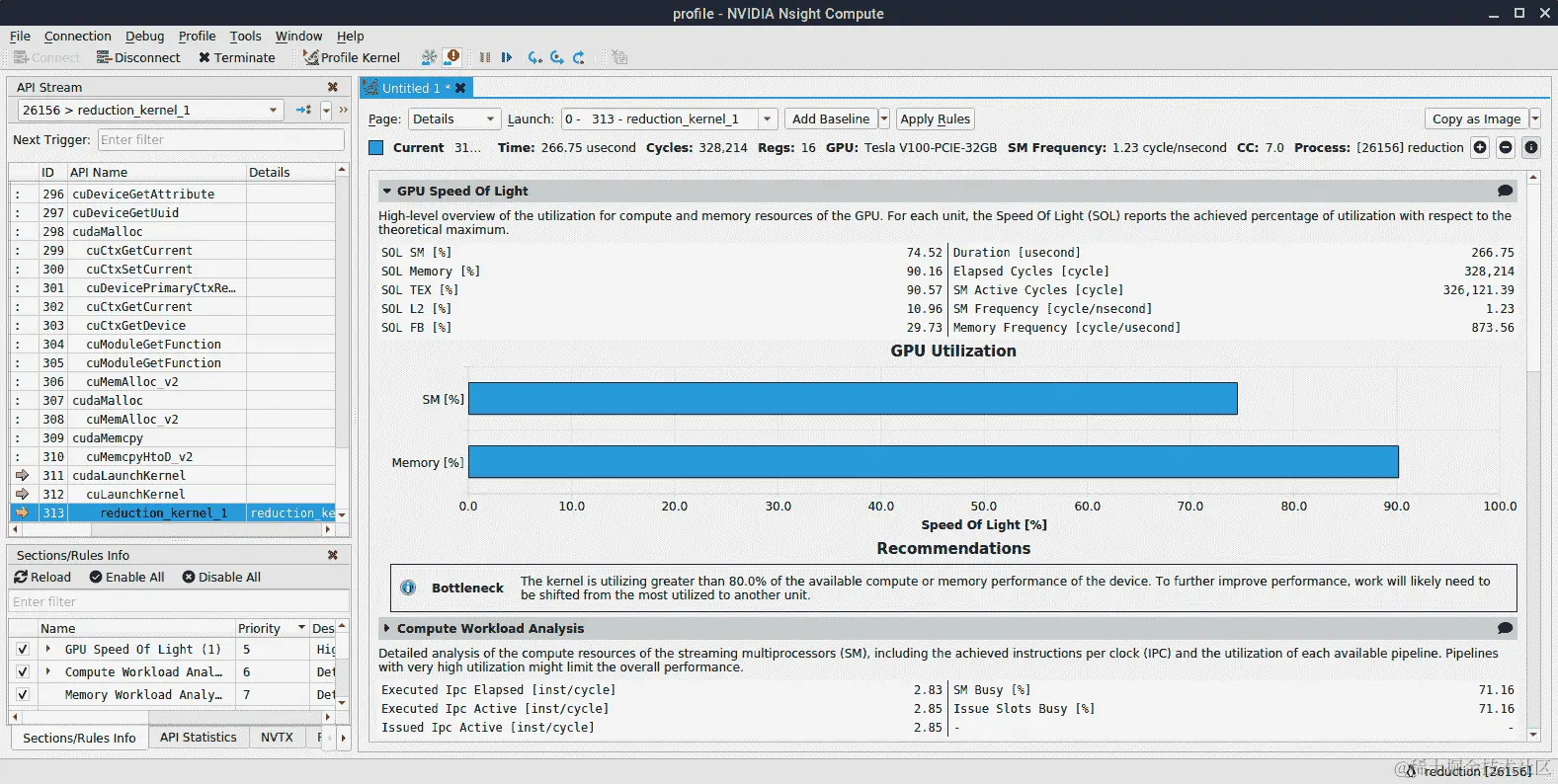Click the Reload icon button
This screenshot has height=784, width=1558.
tap(42, 577)
